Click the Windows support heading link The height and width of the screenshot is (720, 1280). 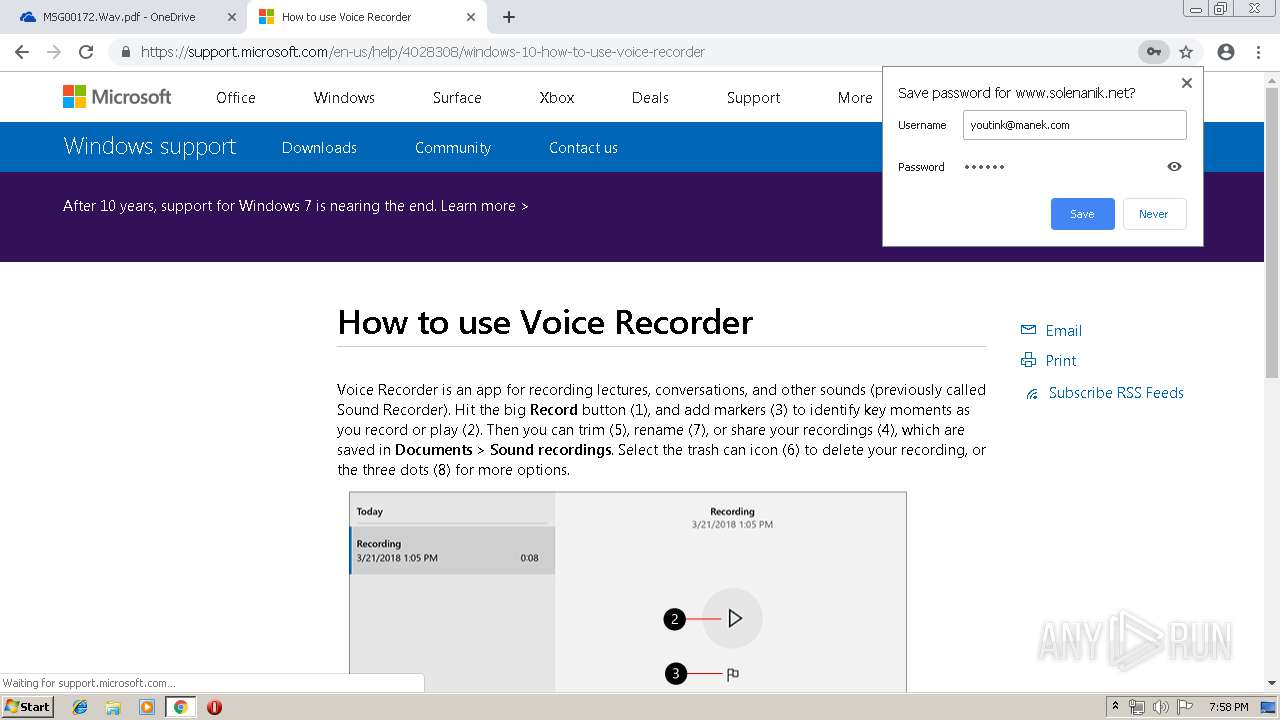(x=150, y=147)
